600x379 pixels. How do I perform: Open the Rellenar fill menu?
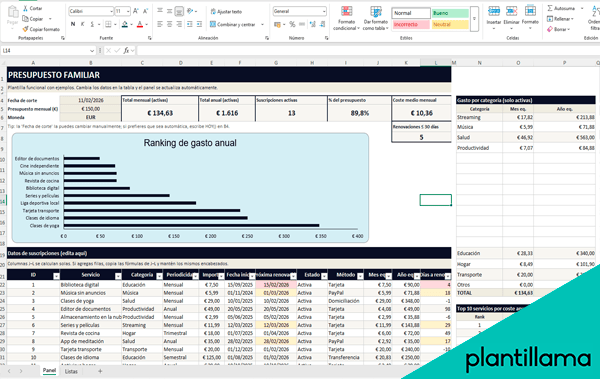click(x=560, y=18)
